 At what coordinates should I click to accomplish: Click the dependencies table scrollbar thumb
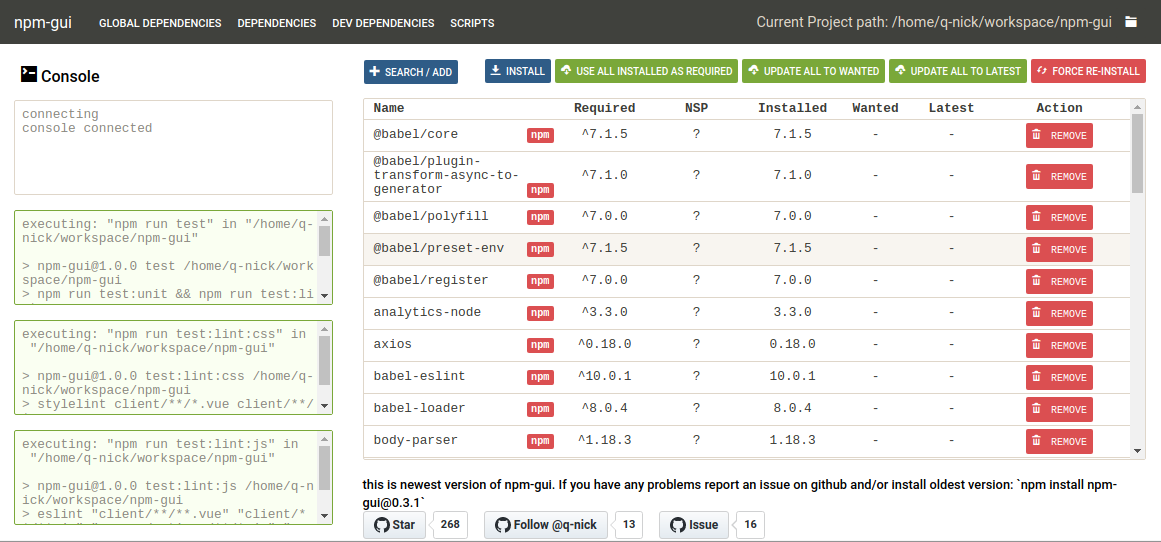(x=1138, y=153)
